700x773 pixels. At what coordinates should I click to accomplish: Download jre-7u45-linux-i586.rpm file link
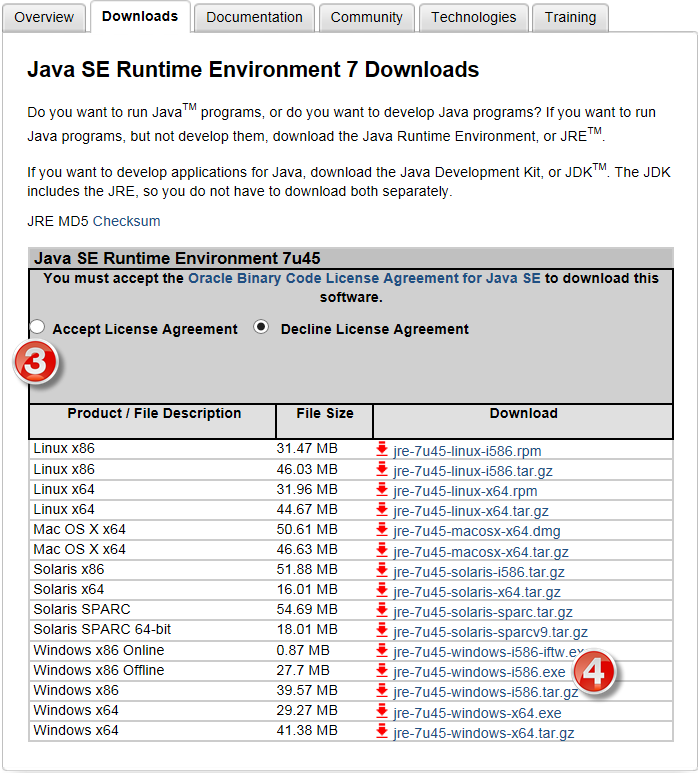(x=467, y=451)
